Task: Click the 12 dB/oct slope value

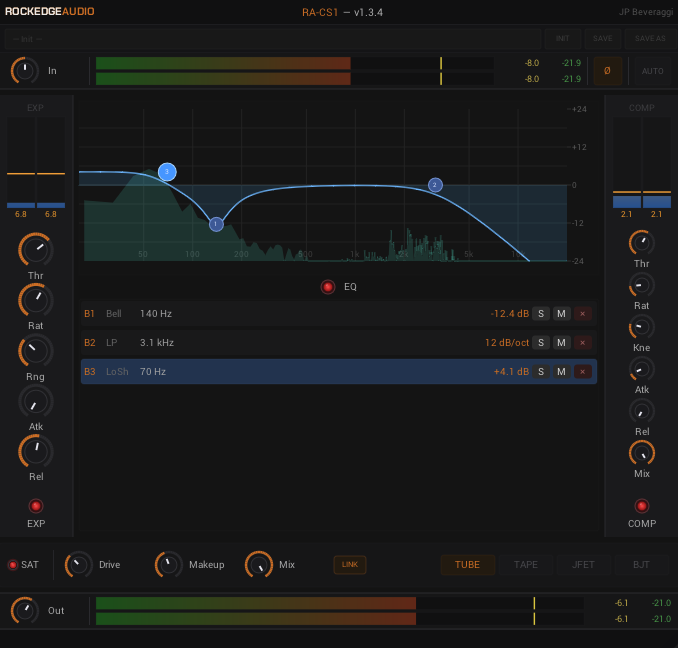Action: pos(507,342)
